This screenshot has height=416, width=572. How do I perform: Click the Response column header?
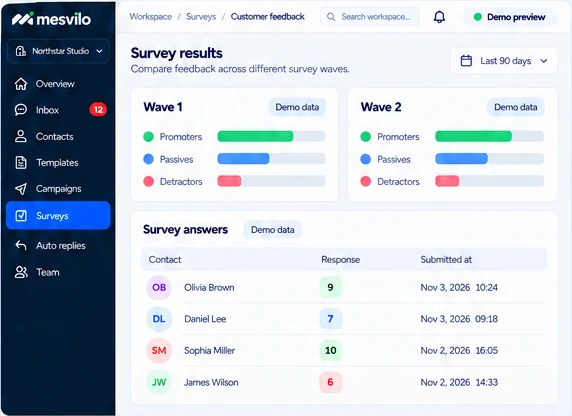pos(341,259)
